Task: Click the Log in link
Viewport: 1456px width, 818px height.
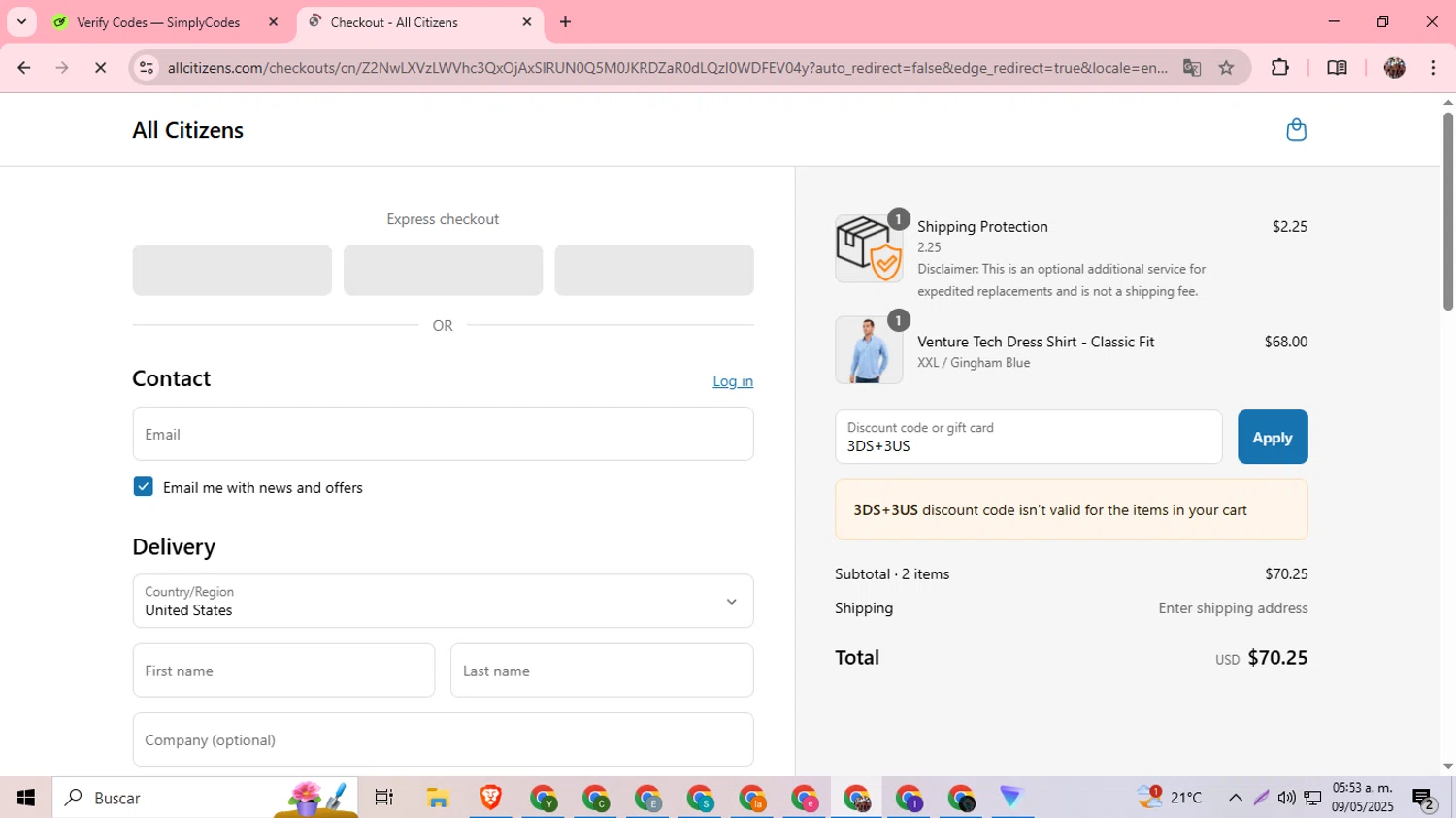Action: point(733,381)
